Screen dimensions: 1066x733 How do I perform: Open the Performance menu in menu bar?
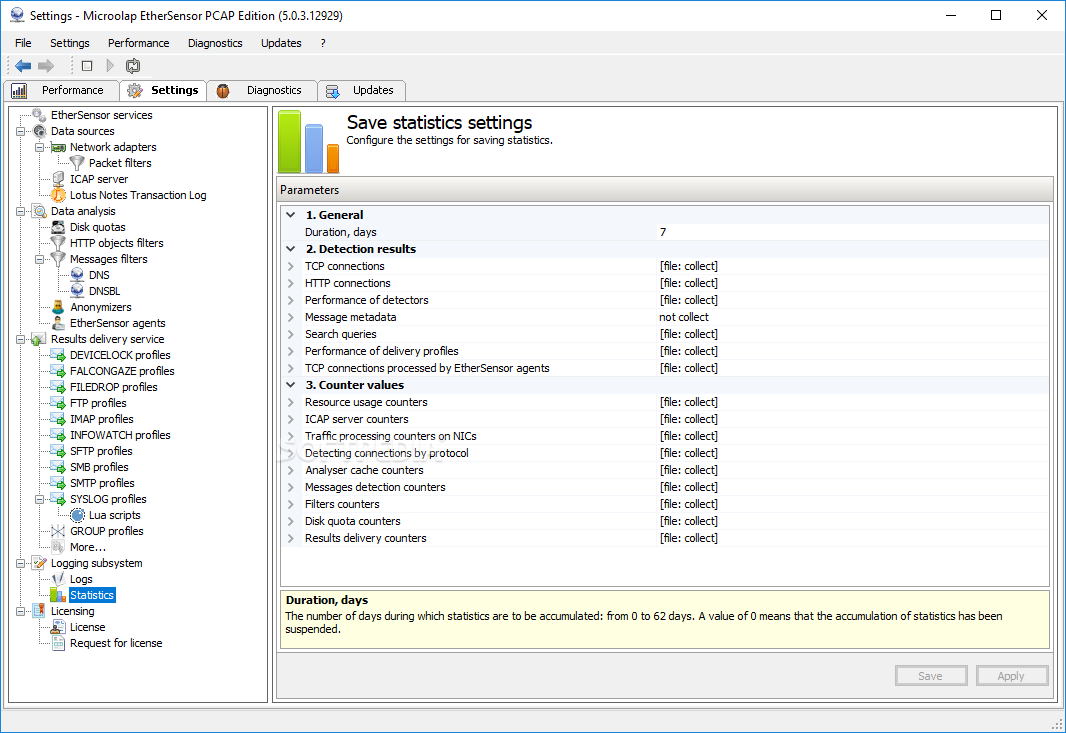tap(139, 43)
